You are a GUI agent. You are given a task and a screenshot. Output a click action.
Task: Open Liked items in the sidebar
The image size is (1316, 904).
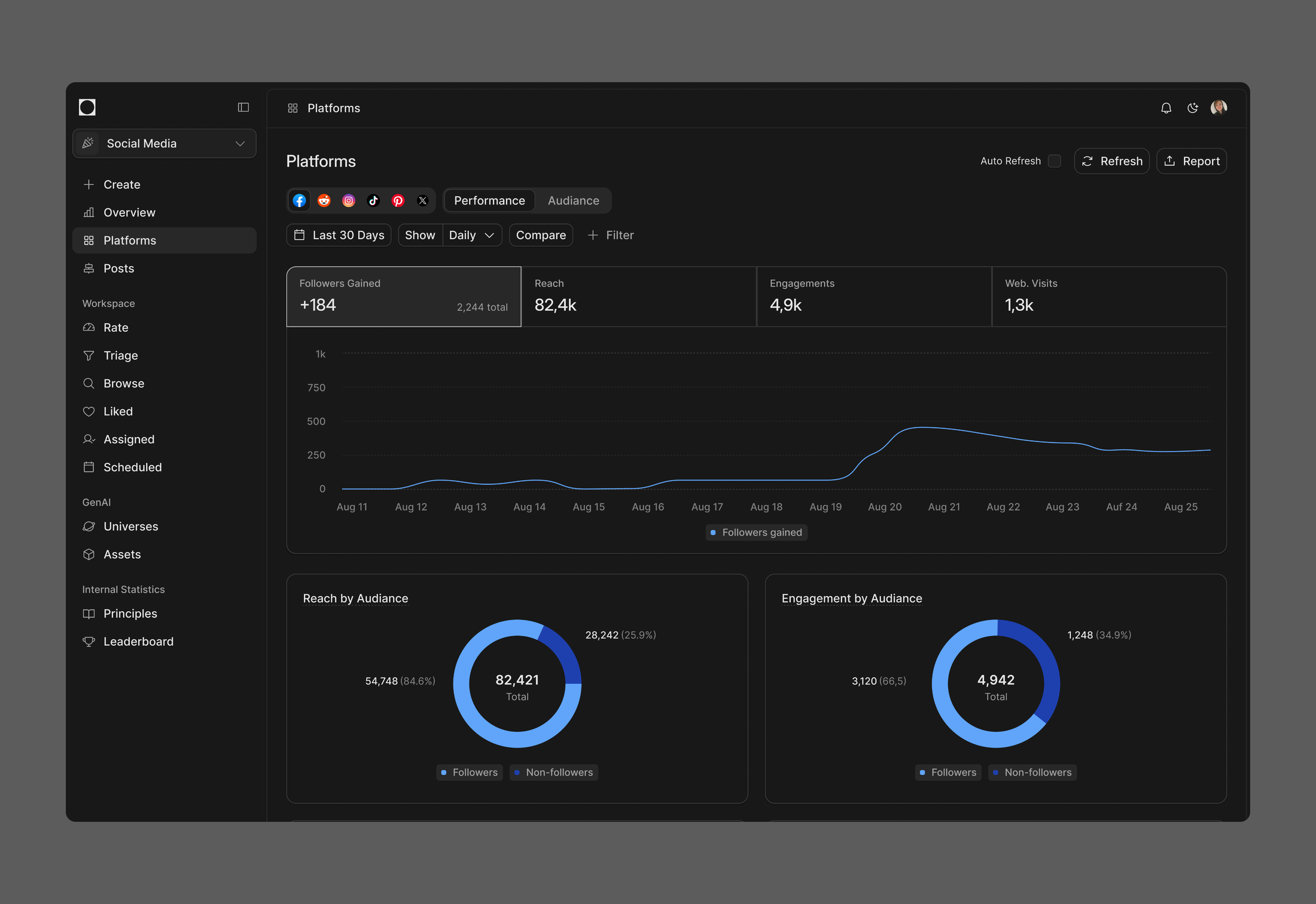[x=164, y=411]
